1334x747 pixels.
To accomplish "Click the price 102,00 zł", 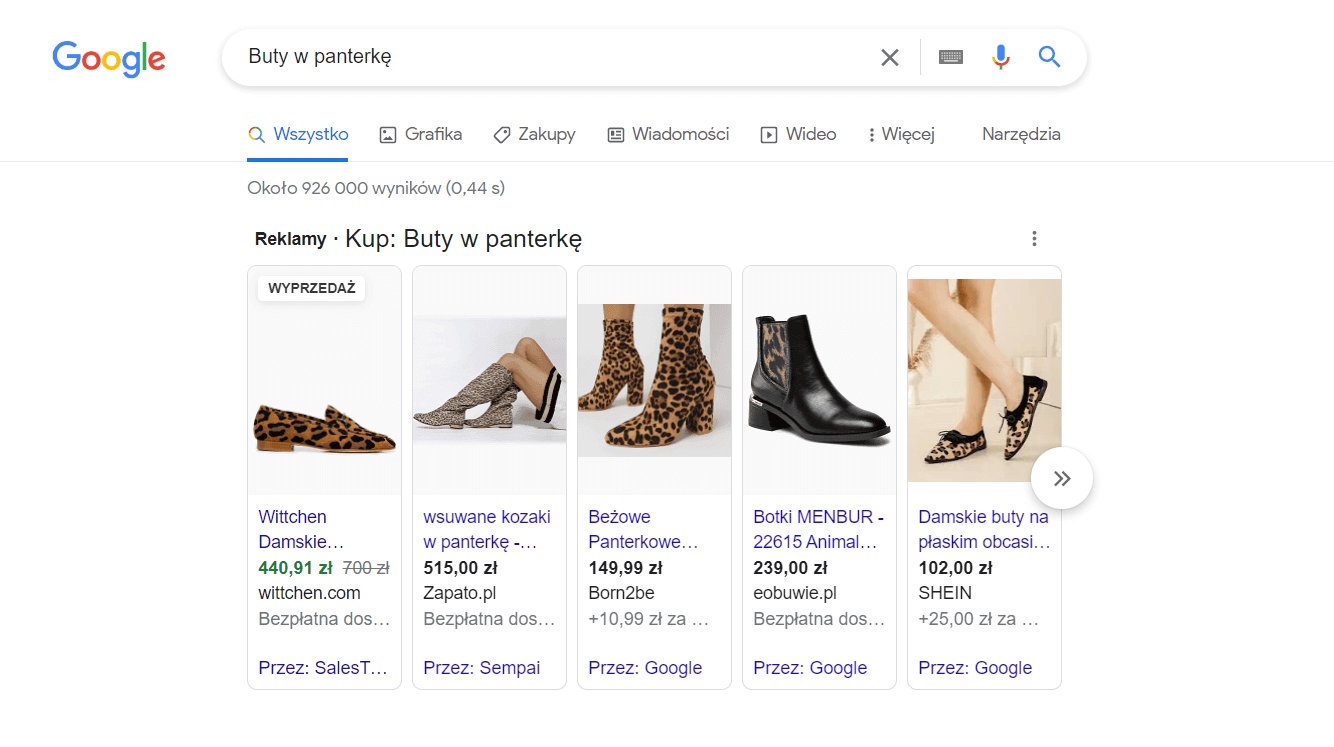I will point(955,568).
